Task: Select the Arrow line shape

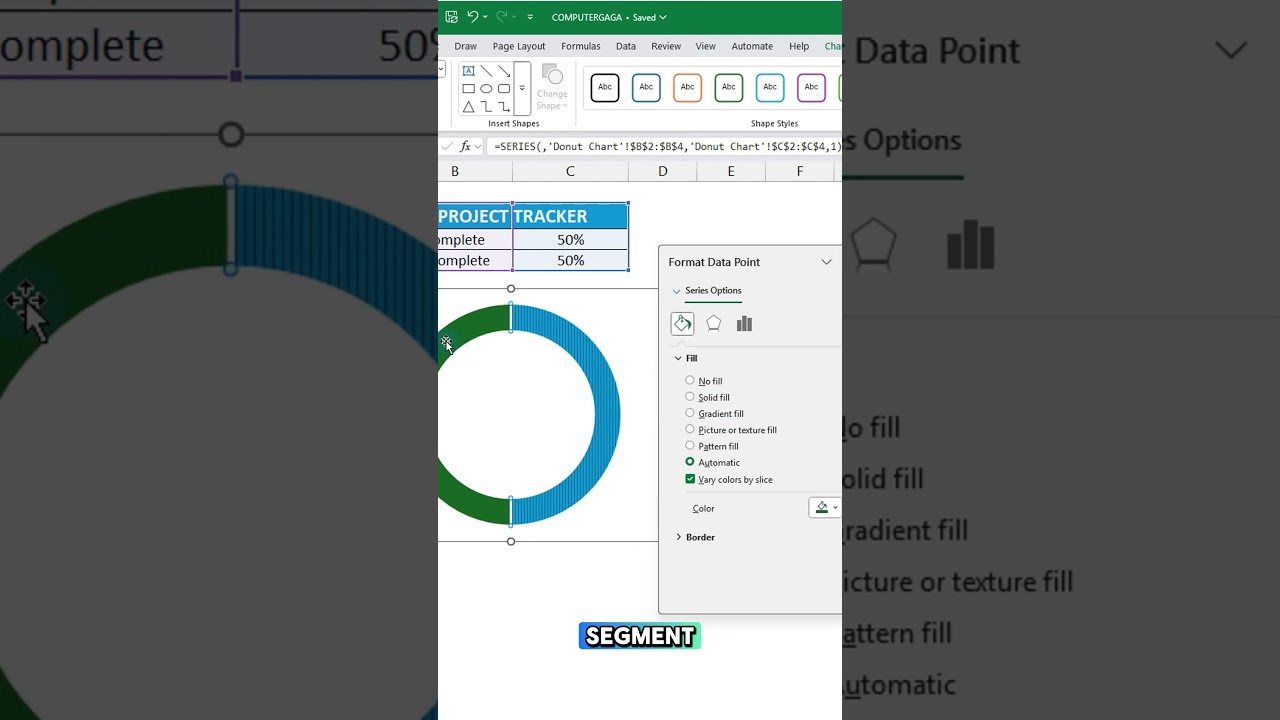Action: coord(504,71)
